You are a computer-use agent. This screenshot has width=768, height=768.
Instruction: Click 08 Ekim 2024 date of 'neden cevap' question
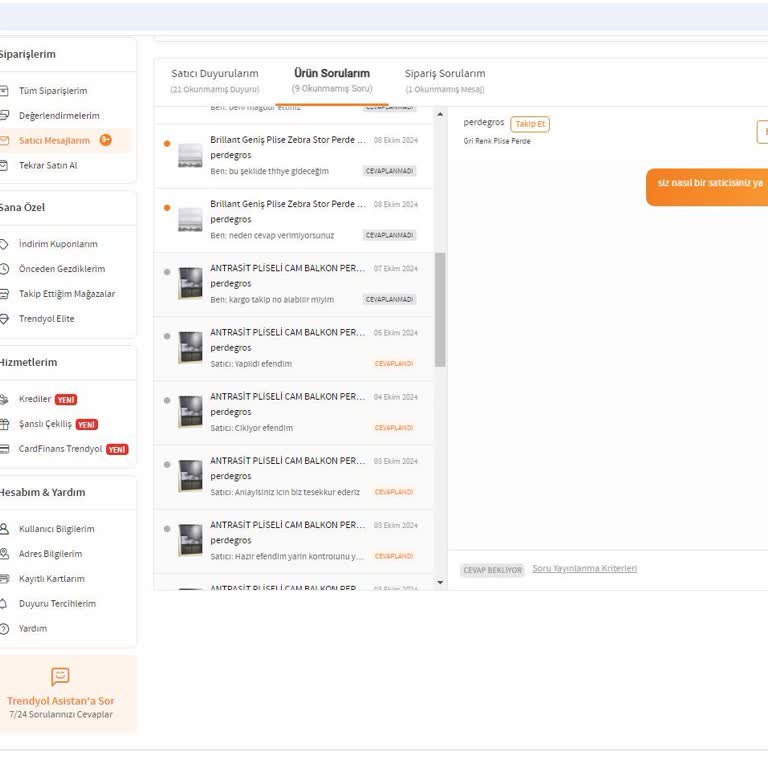click(x=396, y=204)
